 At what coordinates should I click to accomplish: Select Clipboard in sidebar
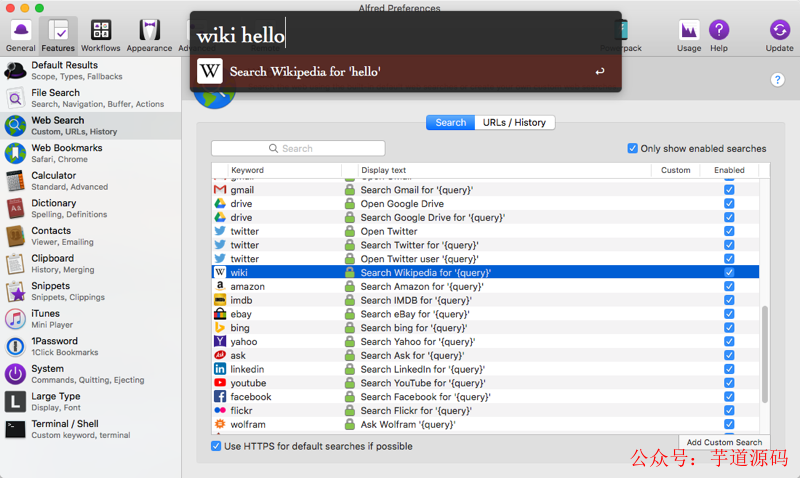click(x=91, y=263)
